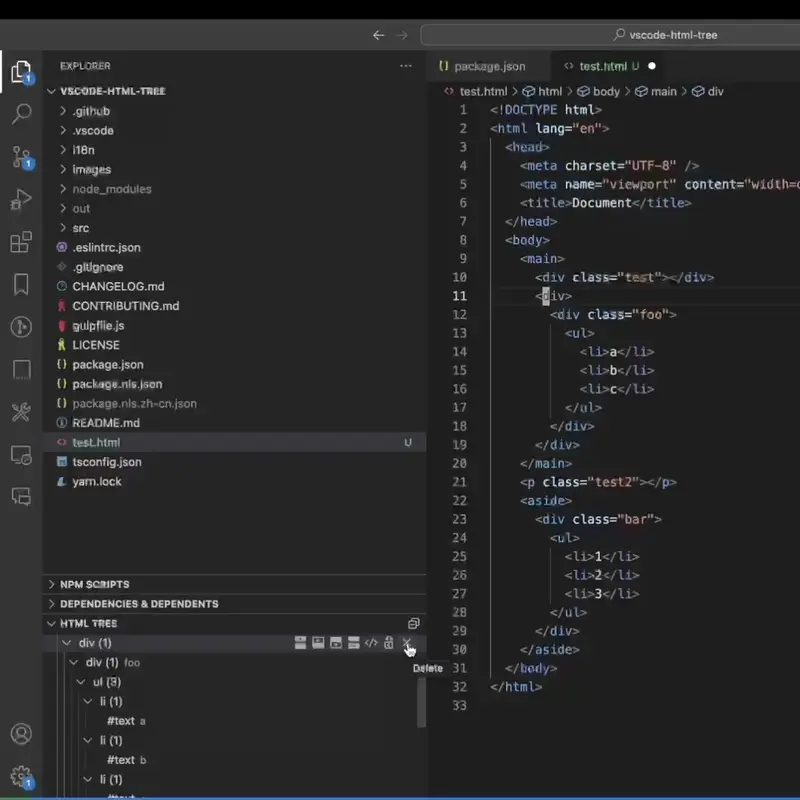Open CONTRIBUTING.md in the explorer
The width and height of the screenshot is (800, 800).
[234, 306]
